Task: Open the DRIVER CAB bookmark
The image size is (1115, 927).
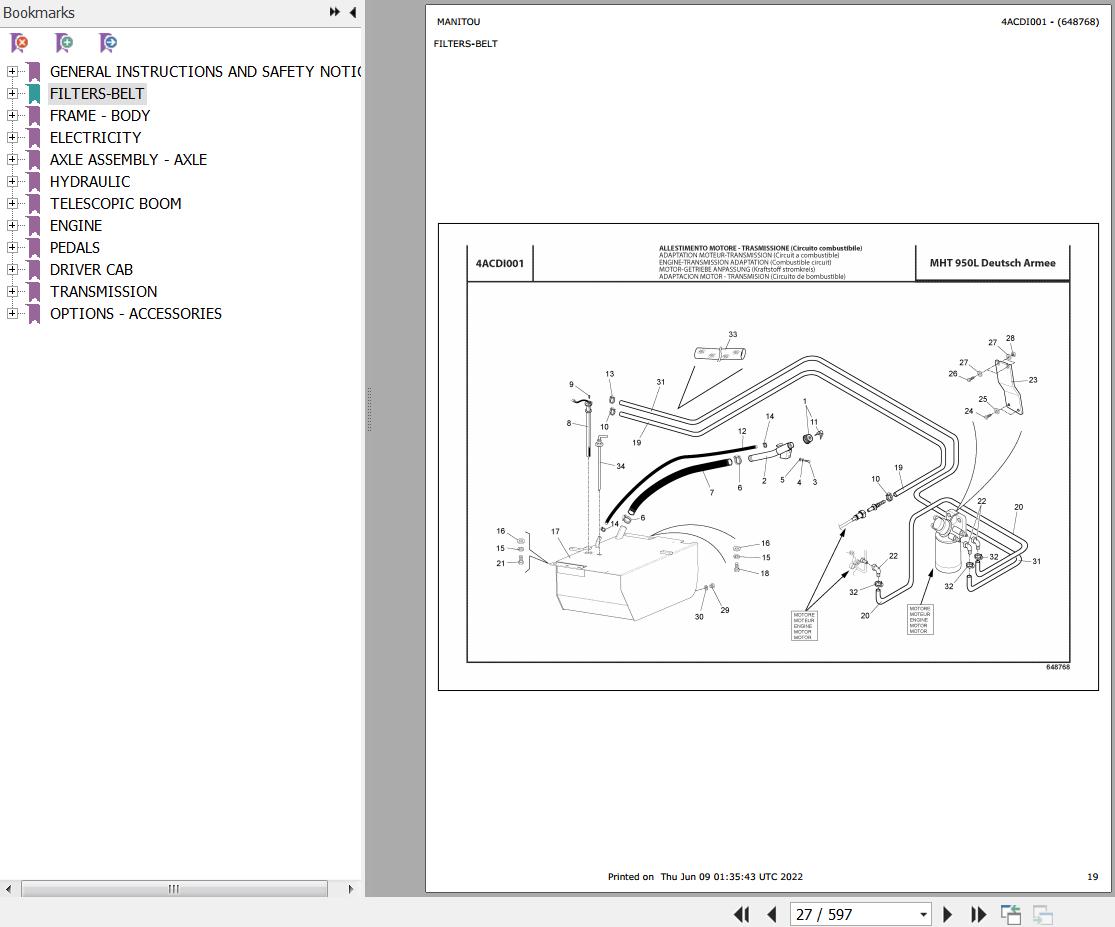Action: (91, 270)
